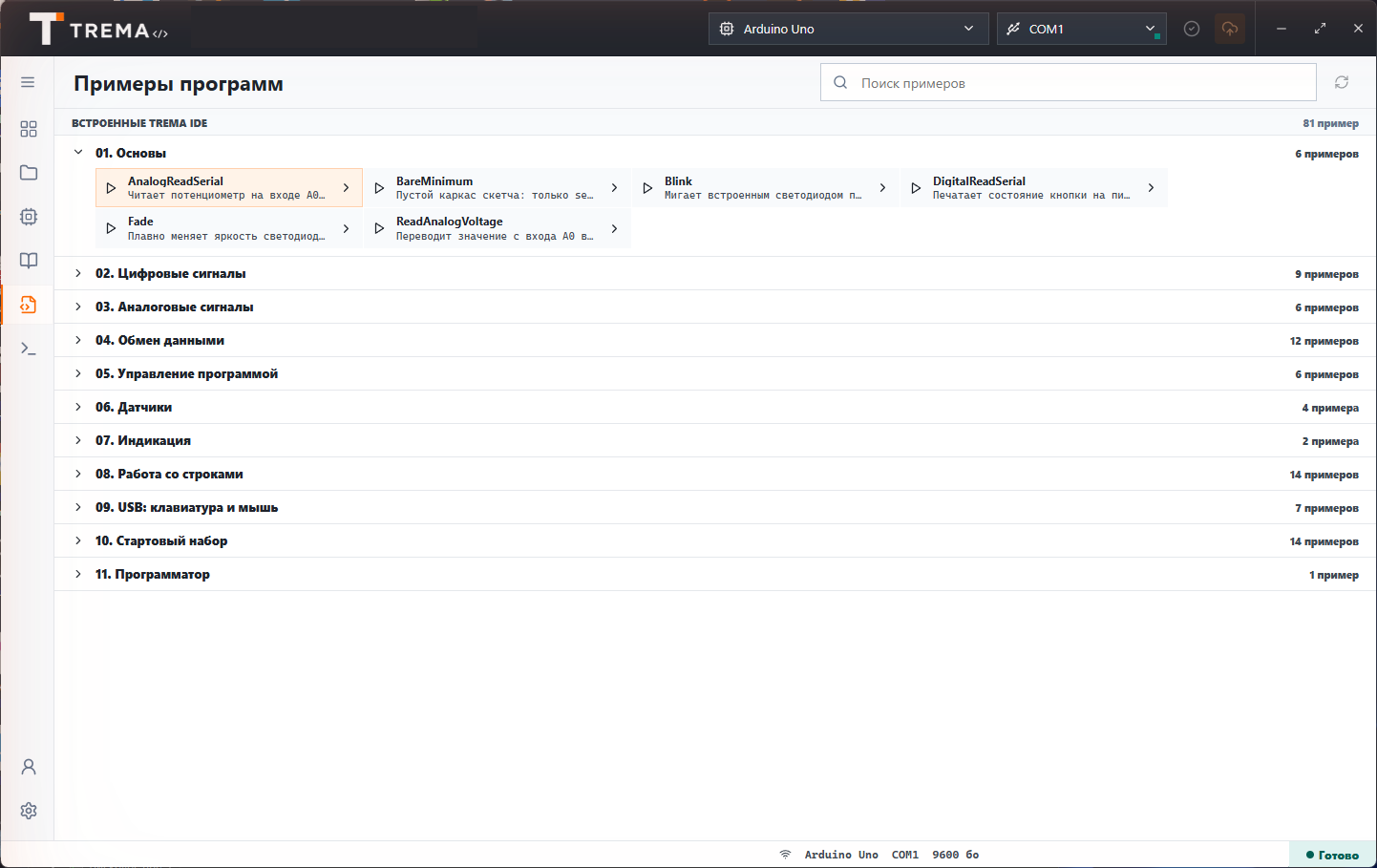Collapse the 01. Основы section
The image size is (1377, 868).
coord(78,153)
